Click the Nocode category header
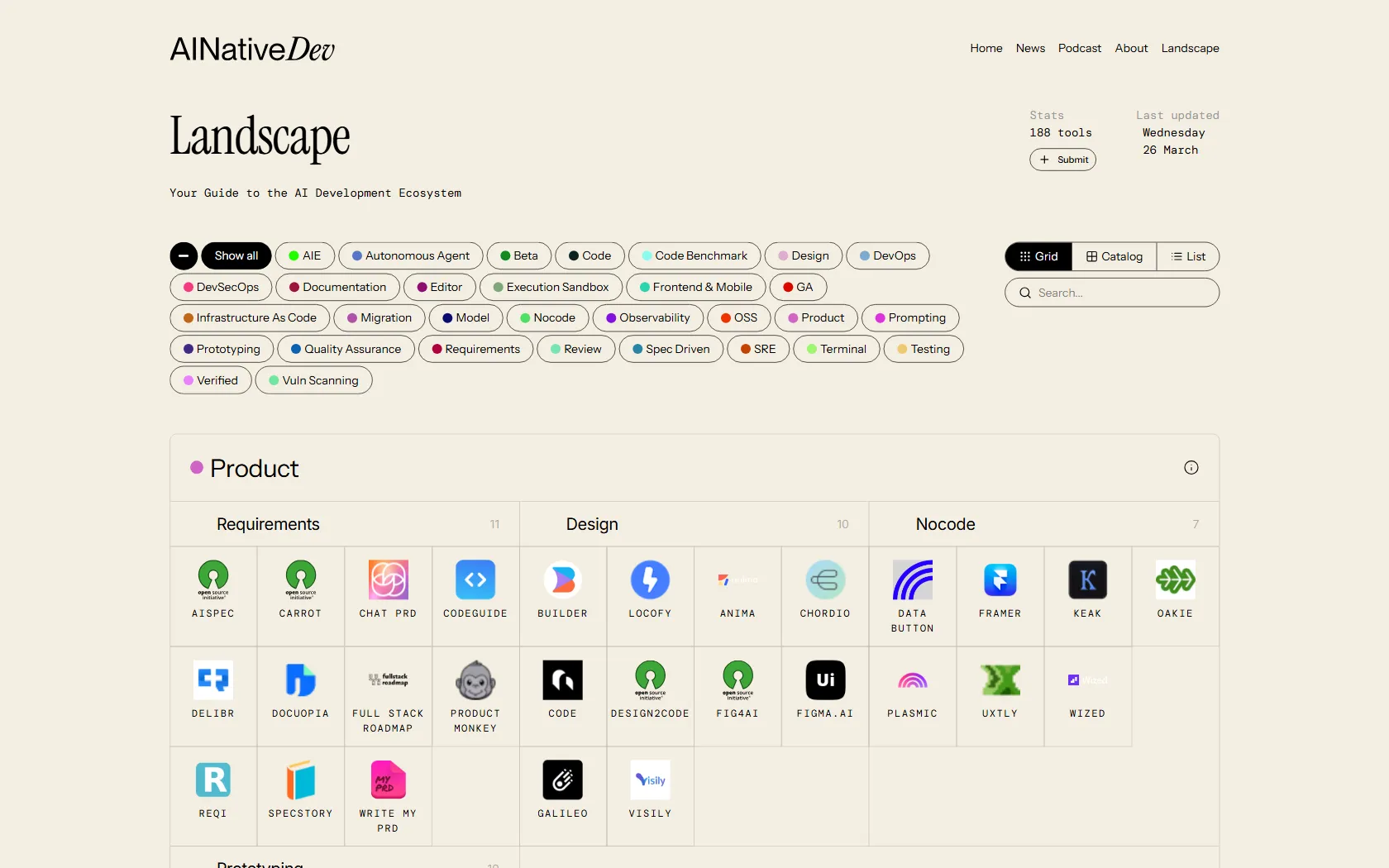1389x868 pixels. 945,524
